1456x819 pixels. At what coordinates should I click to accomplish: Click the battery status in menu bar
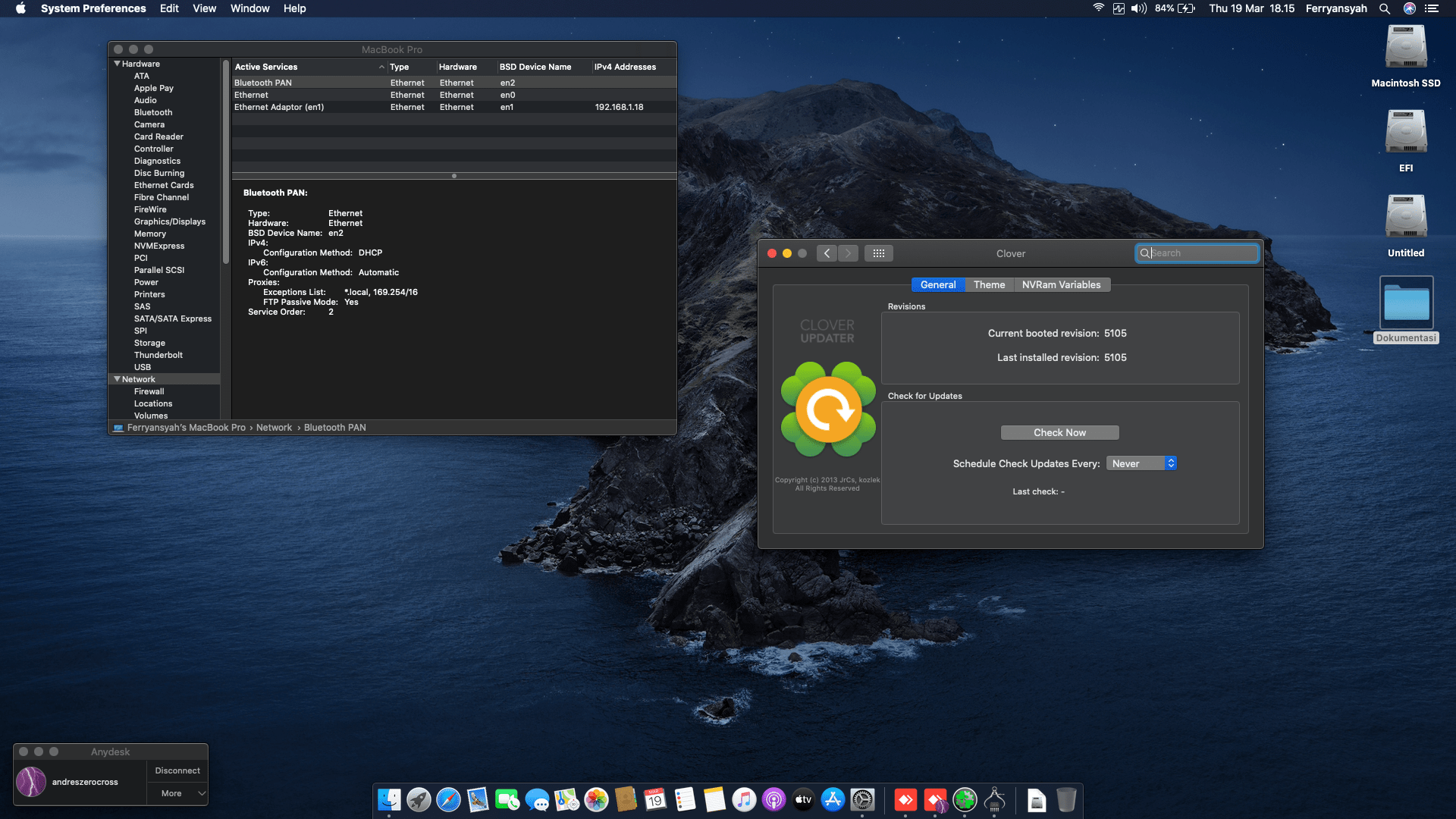coord(1175,8)
